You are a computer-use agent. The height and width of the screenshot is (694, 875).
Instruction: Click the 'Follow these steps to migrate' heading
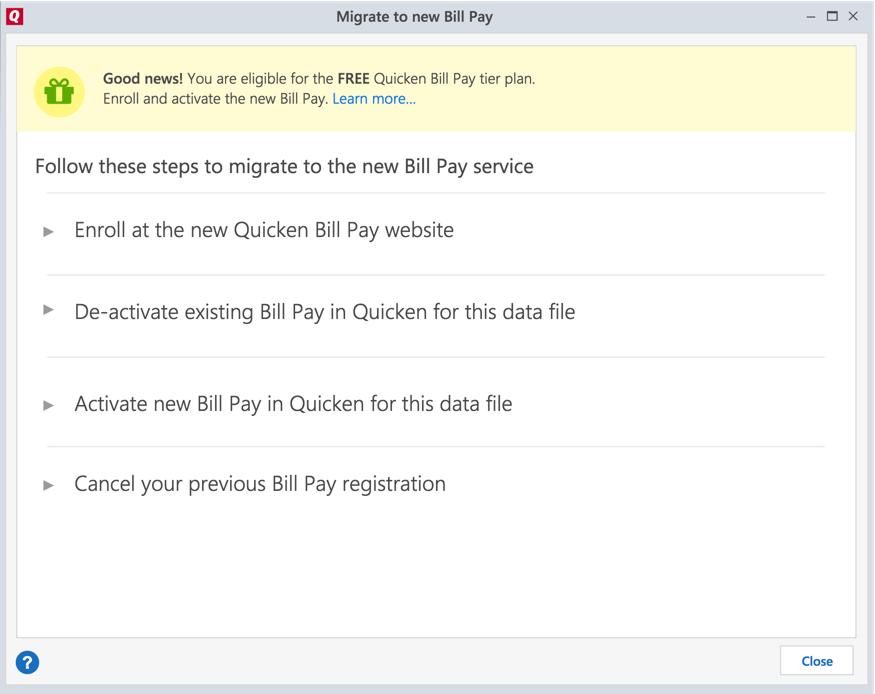click(x=284, y=166)
